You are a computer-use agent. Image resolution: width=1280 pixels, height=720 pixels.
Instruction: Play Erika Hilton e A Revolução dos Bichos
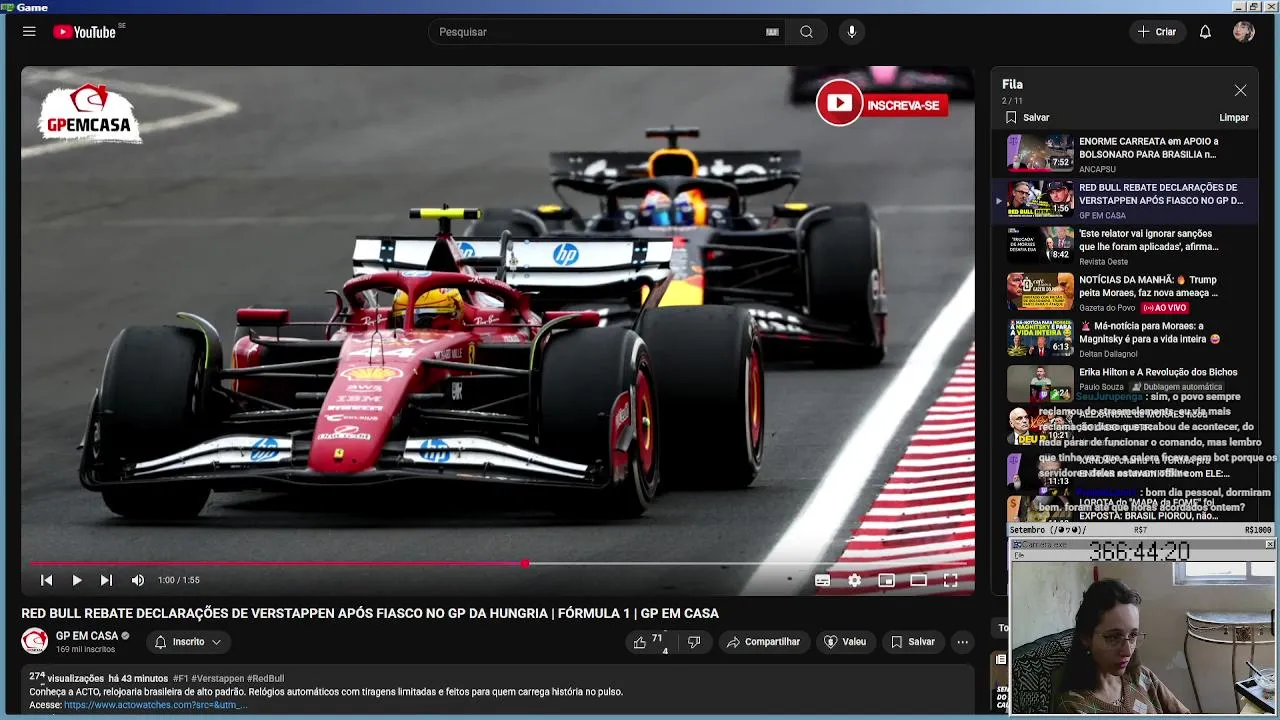pyautogui.click(x=1127, y=381)
